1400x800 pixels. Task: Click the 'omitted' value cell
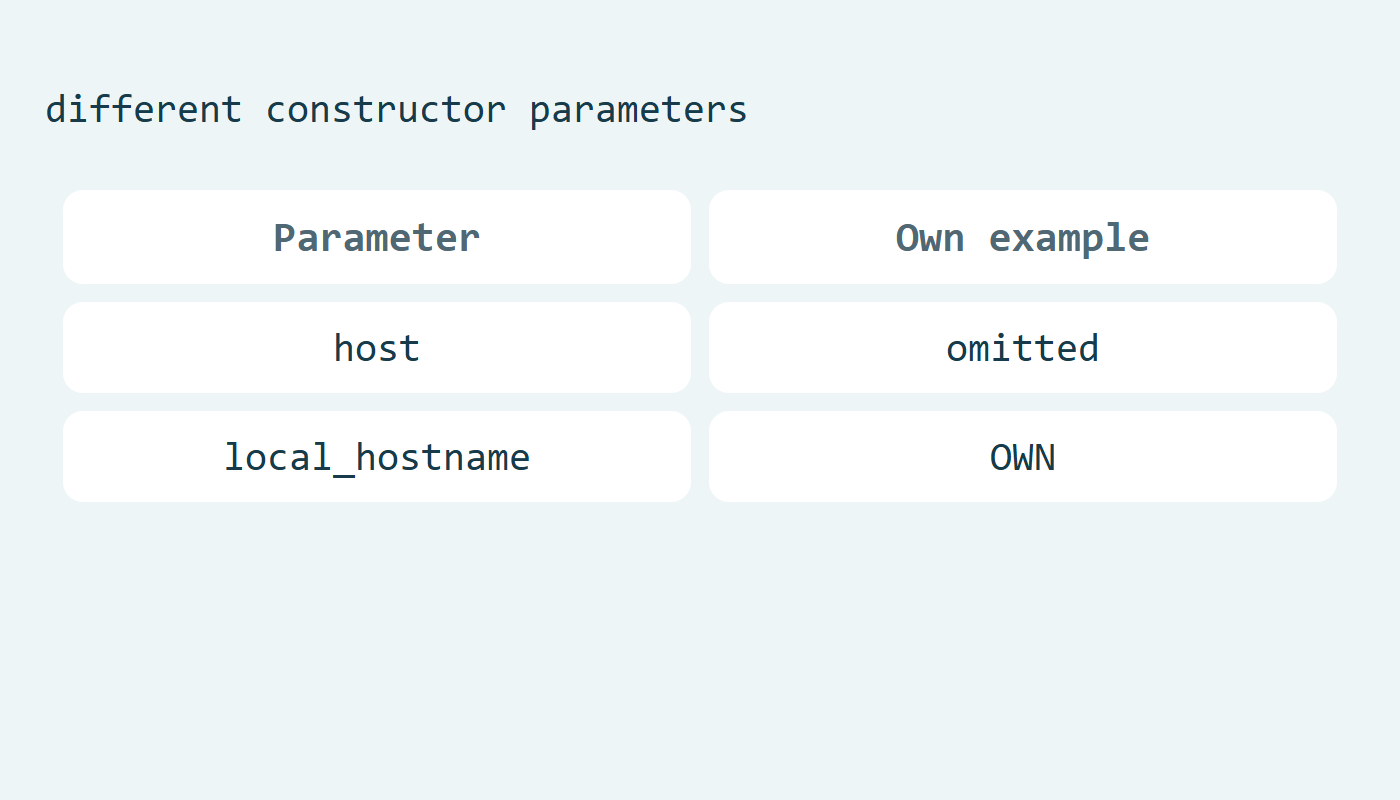pos(1023,347)
